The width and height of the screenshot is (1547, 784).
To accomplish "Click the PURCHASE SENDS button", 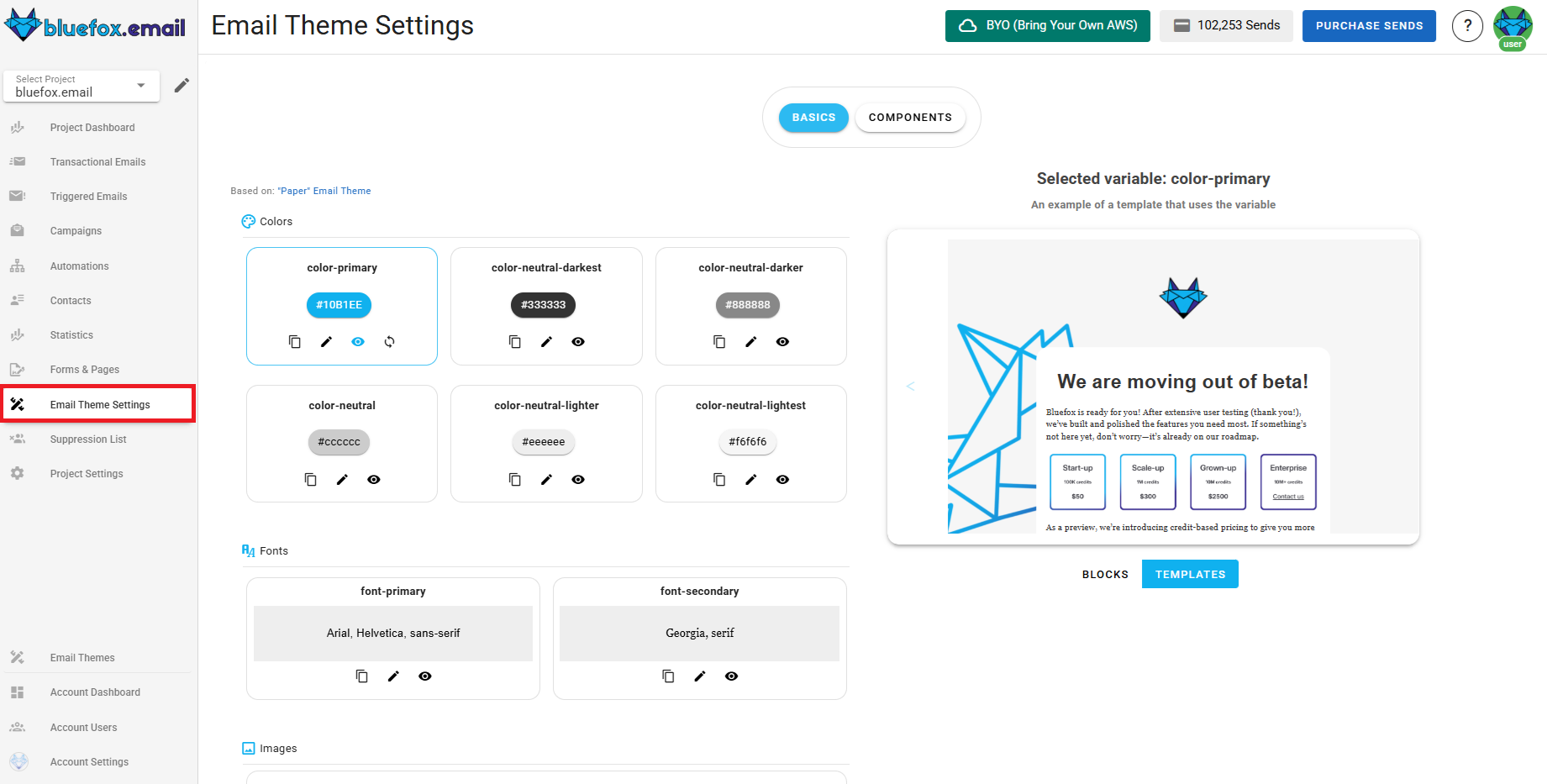I will tap(1368, 26).
